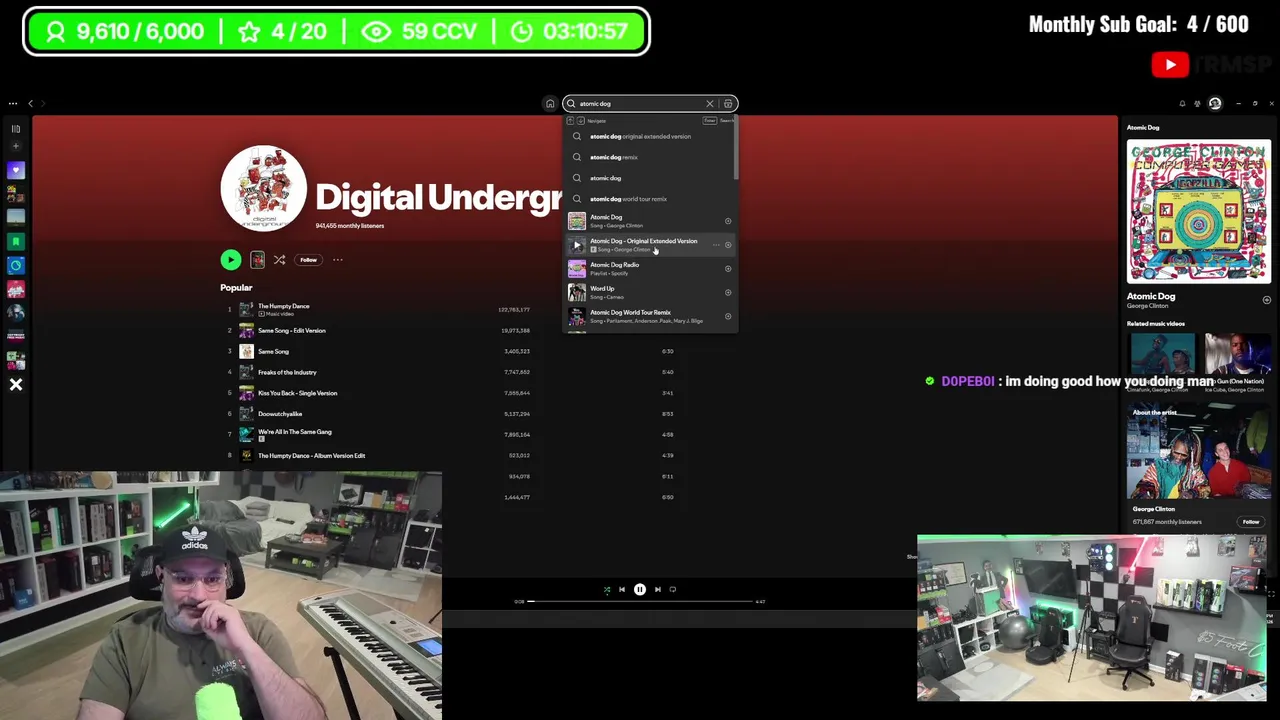Open 'Atomic Dog' song by George Clinton result
Viewport: 1280px width, 720px height.
(x=649, y=221)
